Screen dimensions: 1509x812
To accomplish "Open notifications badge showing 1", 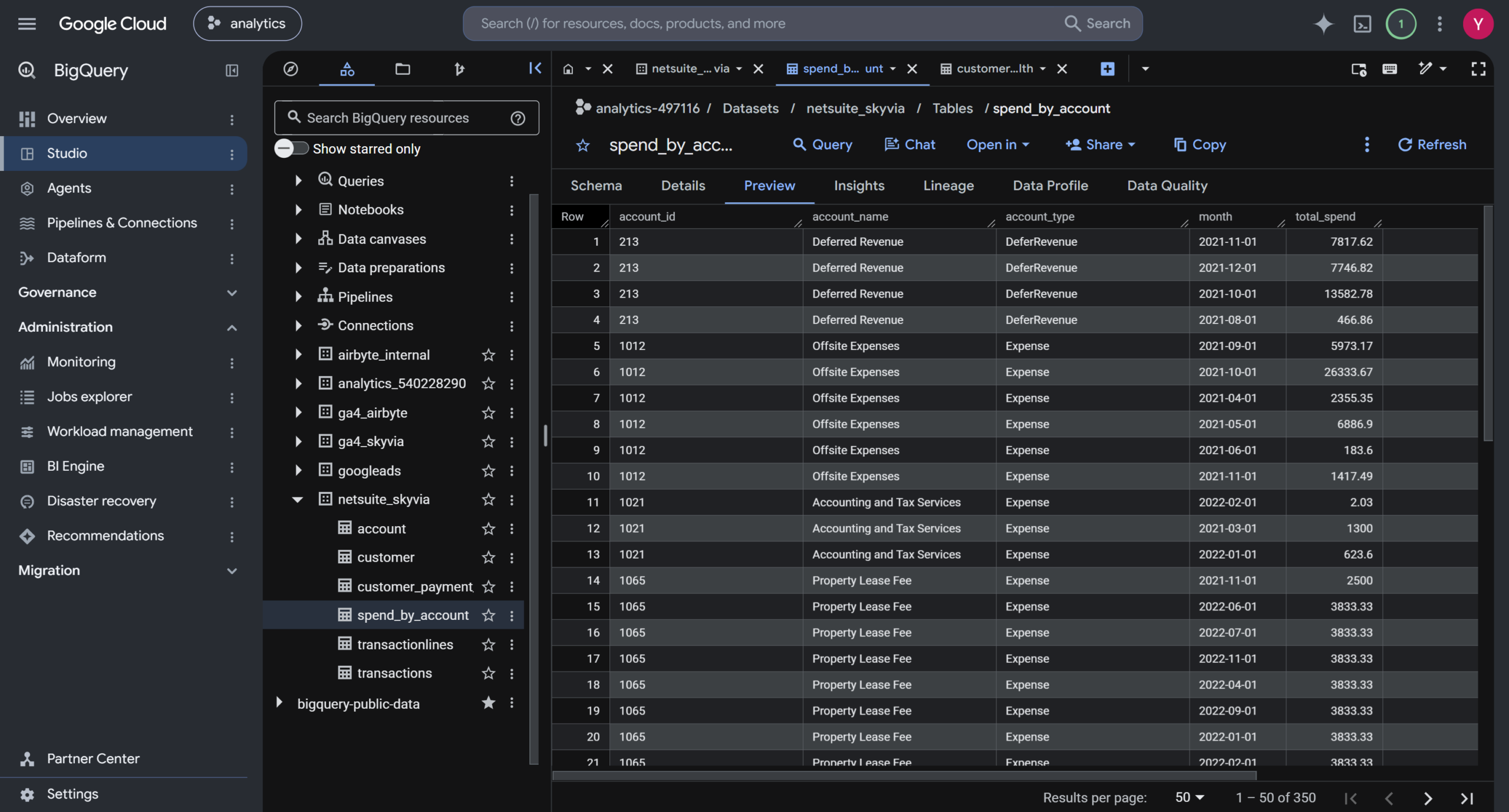I will pos(1401,24).
